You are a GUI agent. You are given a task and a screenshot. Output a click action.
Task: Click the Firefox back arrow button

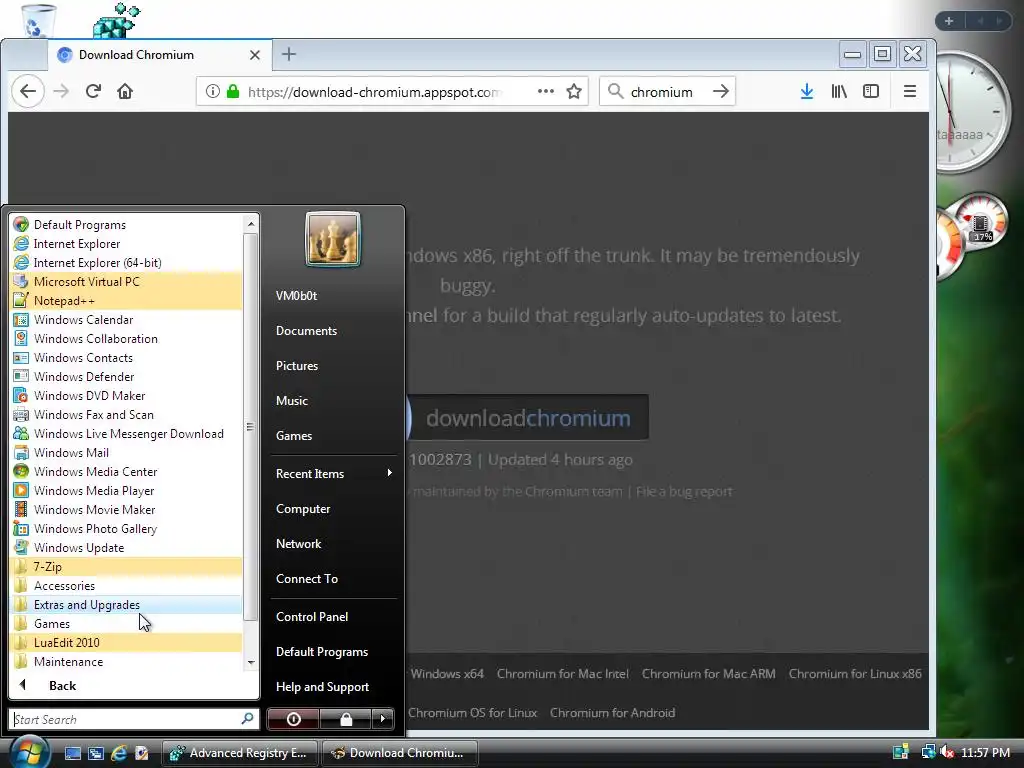pos(27,91)
